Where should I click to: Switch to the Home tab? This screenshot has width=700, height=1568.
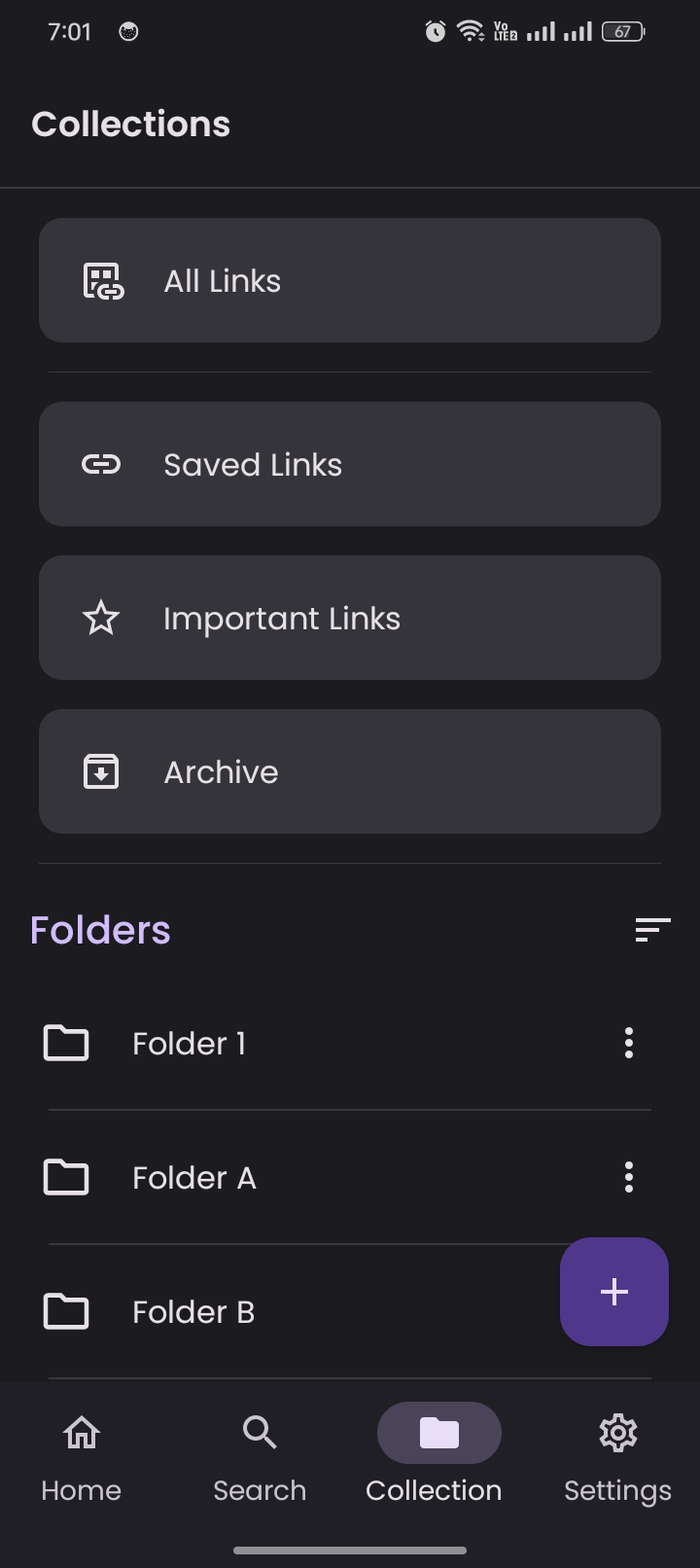click(x=82, y=1449)
